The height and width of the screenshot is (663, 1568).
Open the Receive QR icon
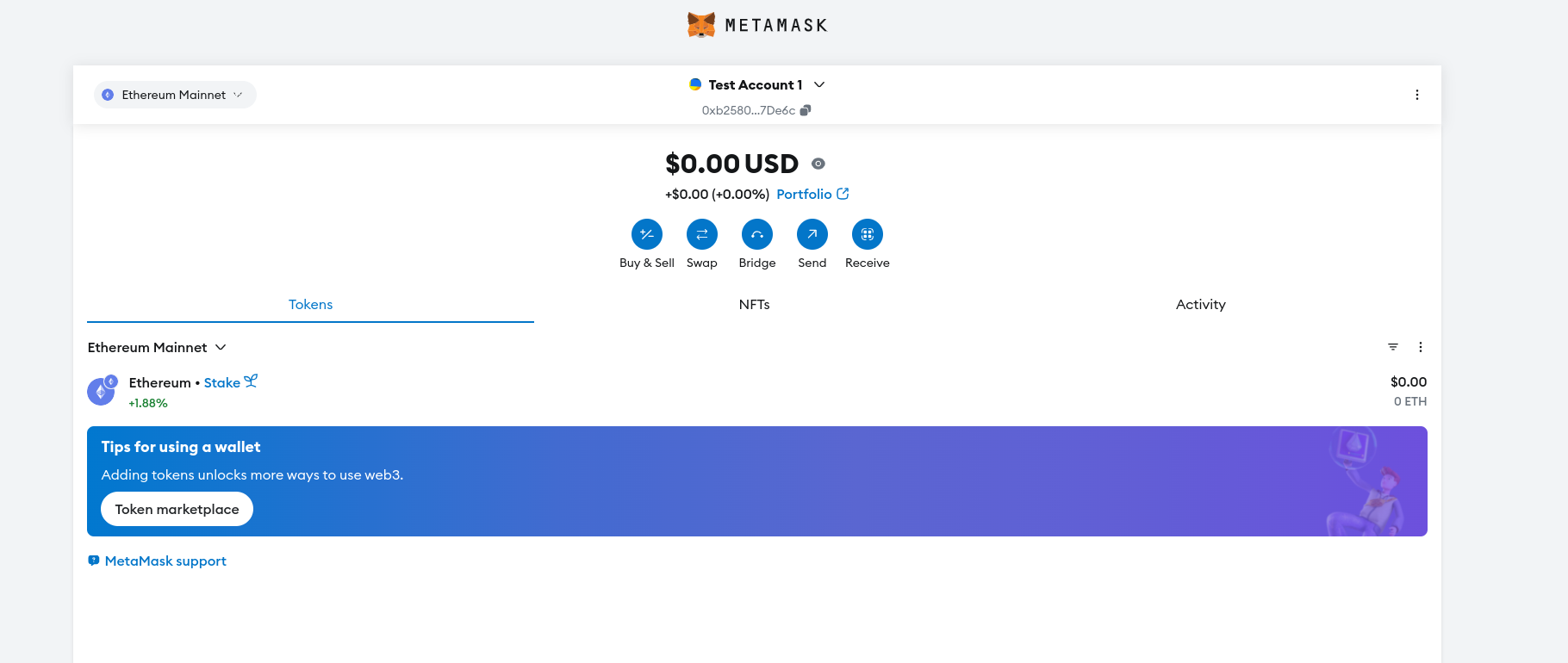coord(868,234)
